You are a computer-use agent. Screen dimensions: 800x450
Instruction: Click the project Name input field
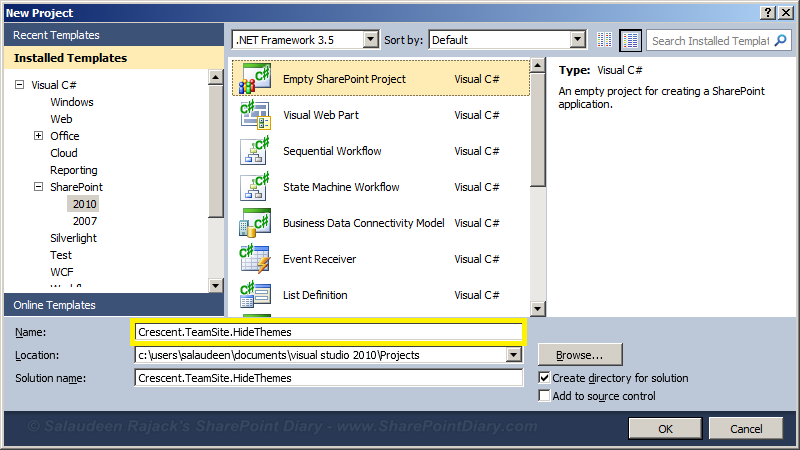click(329, 332)
